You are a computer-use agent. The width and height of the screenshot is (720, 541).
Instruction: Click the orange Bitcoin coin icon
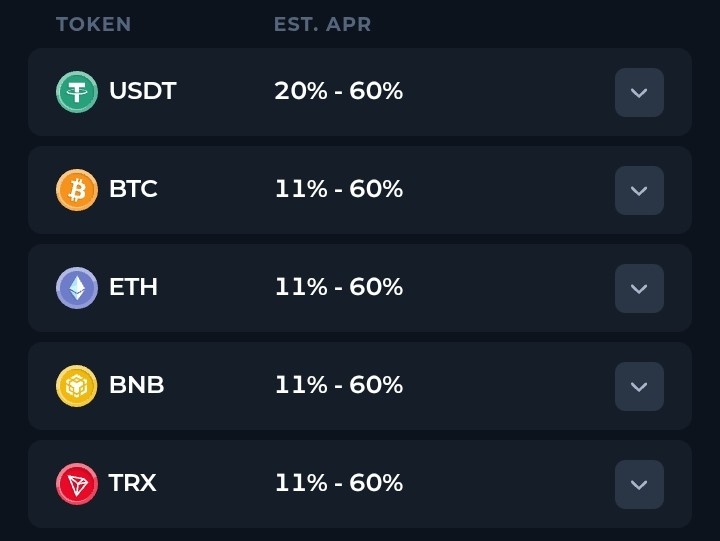click(x=77, y=190)
